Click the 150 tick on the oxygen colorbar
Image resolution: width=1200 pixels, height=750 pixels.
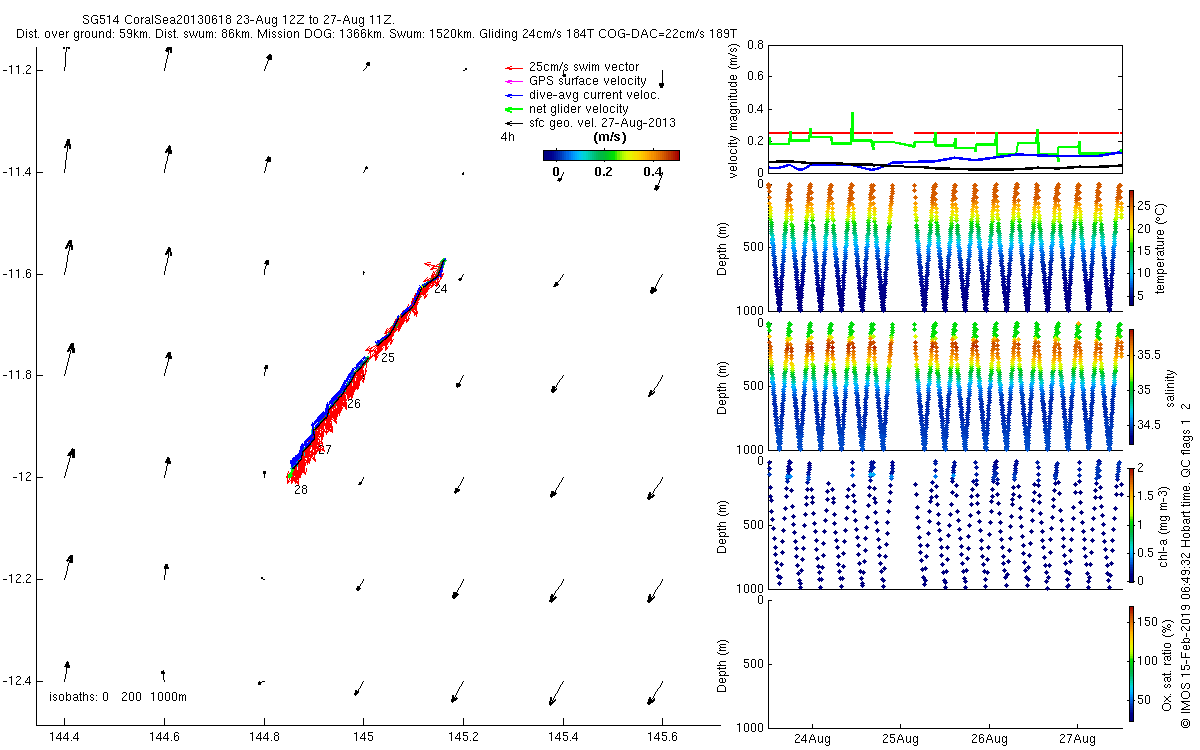click(x=1149, y=622)
